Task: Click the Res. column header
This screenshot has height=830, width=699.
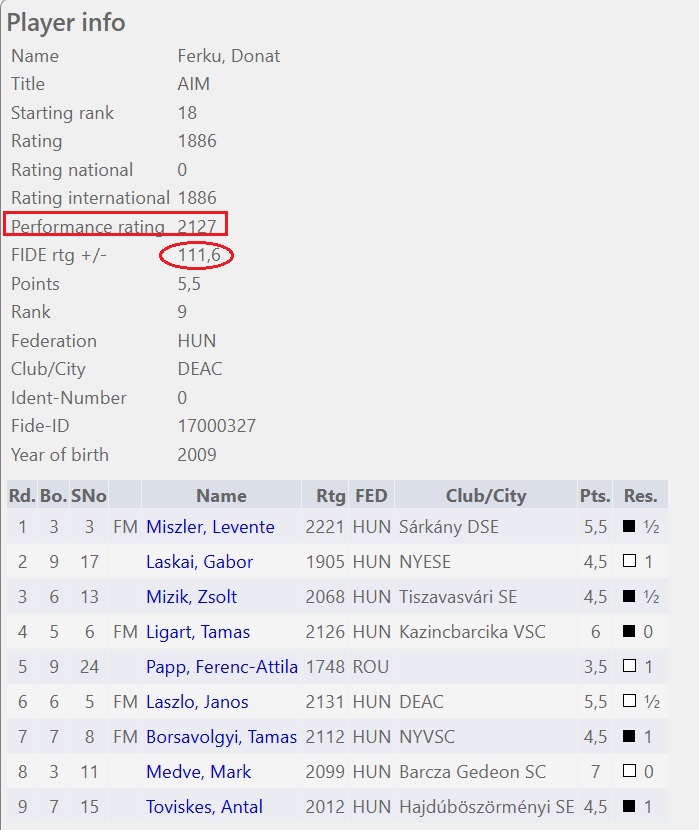Action: click(640, 495)
